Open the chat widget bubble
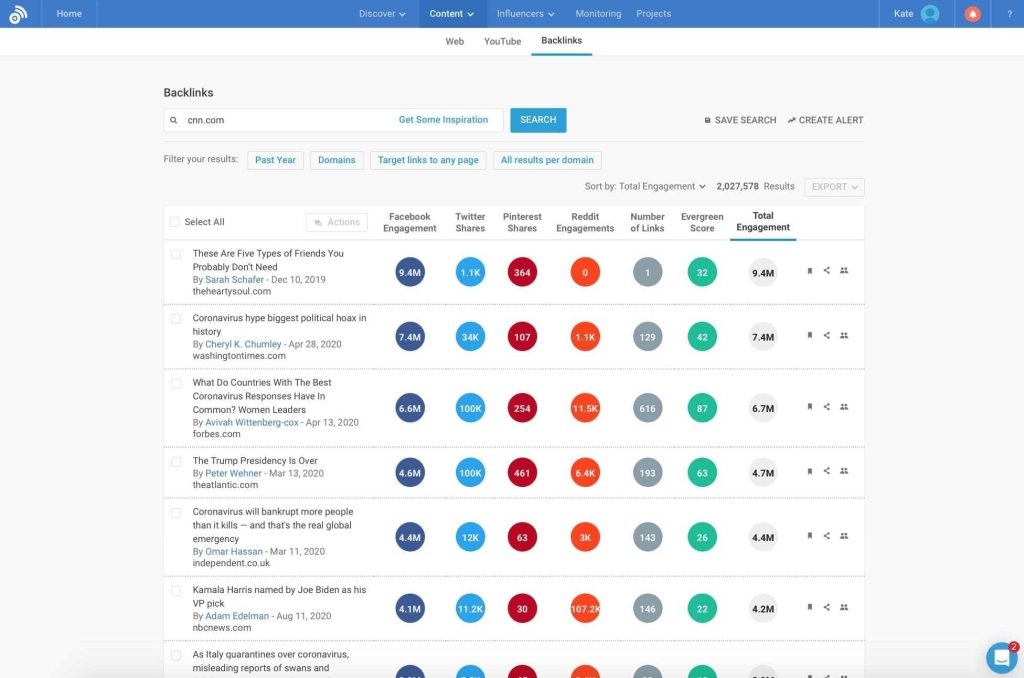The width and height of the screenshot is (1024, 678). tap(1001, 657)
